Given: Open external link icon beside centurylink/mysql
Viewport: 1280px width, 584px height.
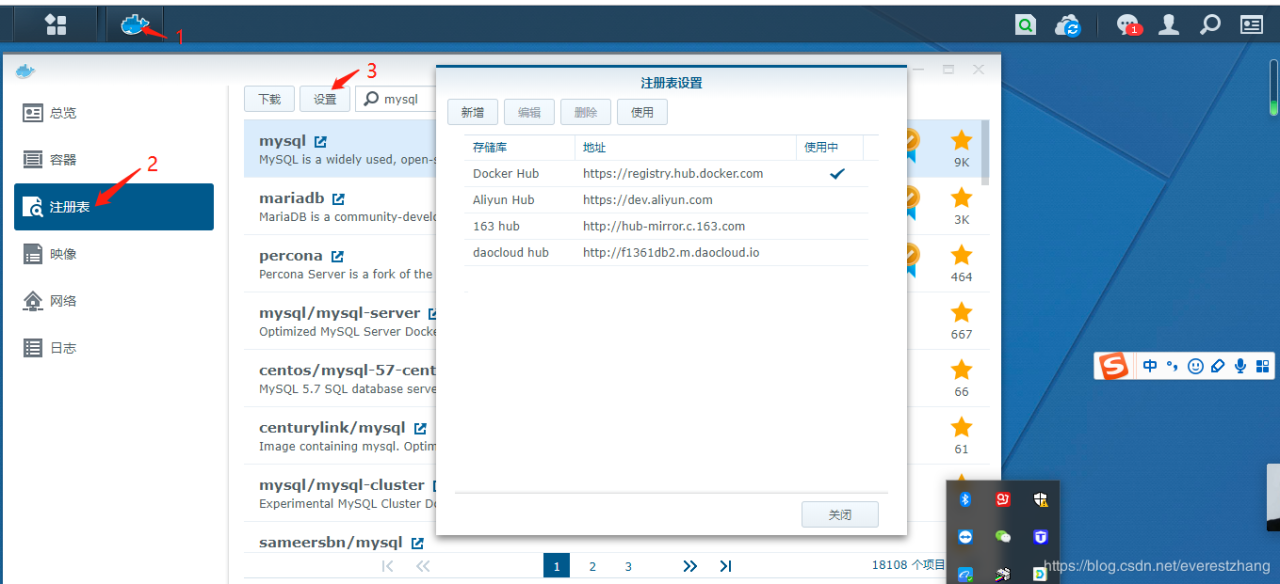Looking at the screenshot, I should [x=420, y=428].
